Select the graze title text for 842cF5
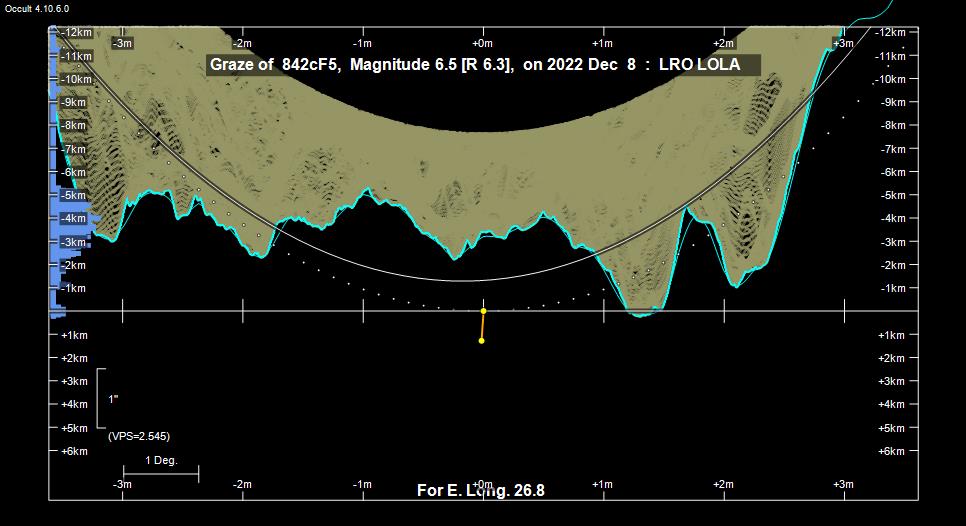 tap(360, 65)
